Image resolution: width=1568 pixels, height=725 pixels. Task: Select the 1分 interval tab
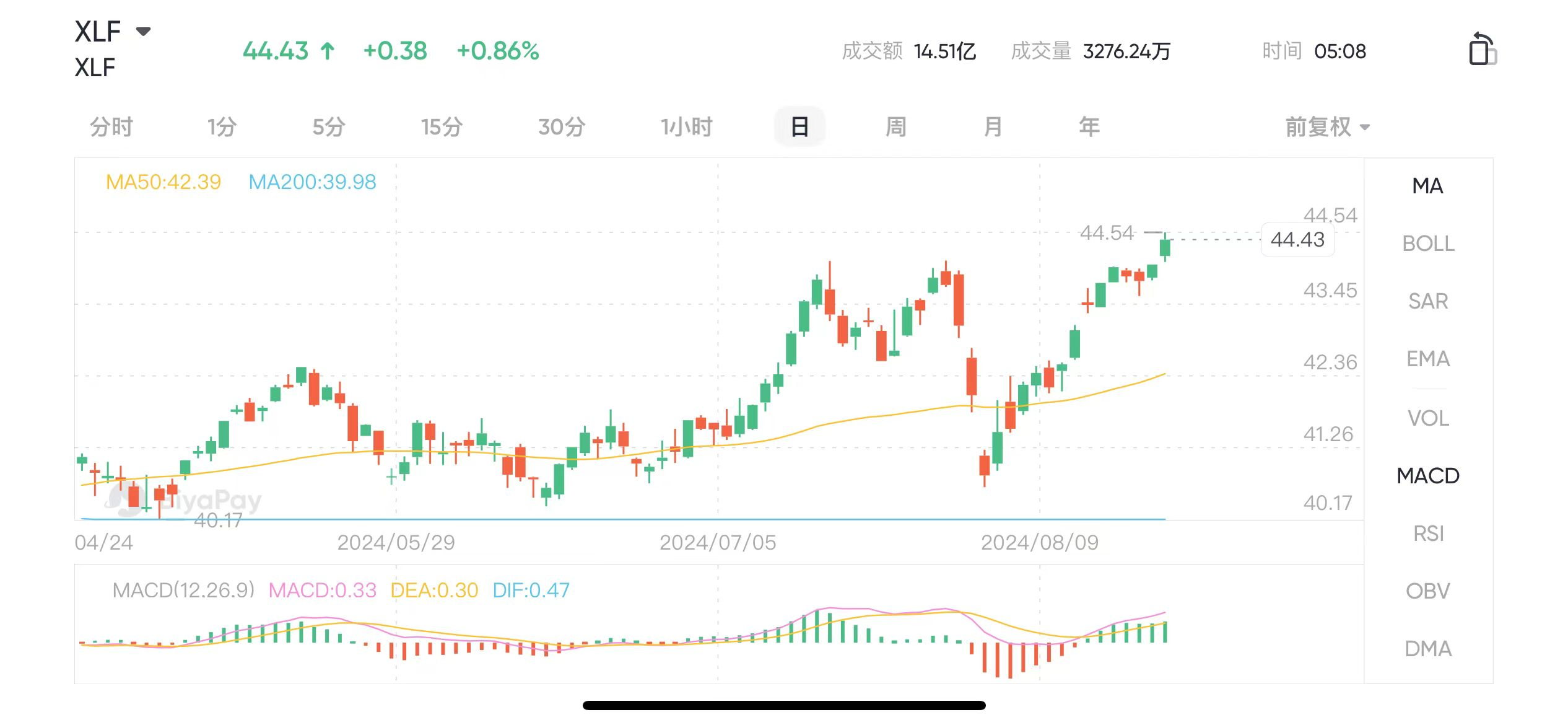(x=222, y=127)
